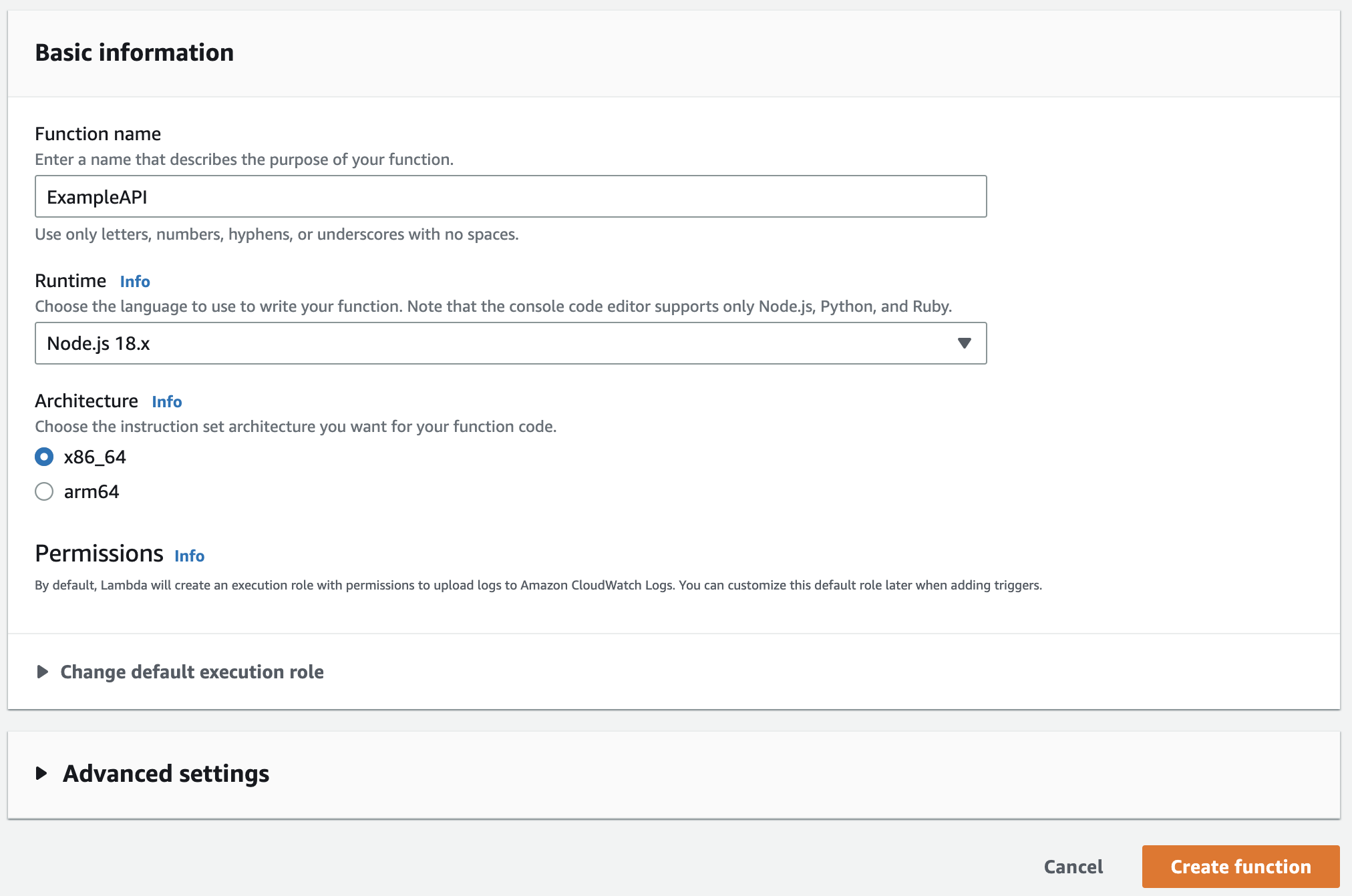Click the filled x86_64 radio circle
The image size is (1352, 896).
point(44,457)
